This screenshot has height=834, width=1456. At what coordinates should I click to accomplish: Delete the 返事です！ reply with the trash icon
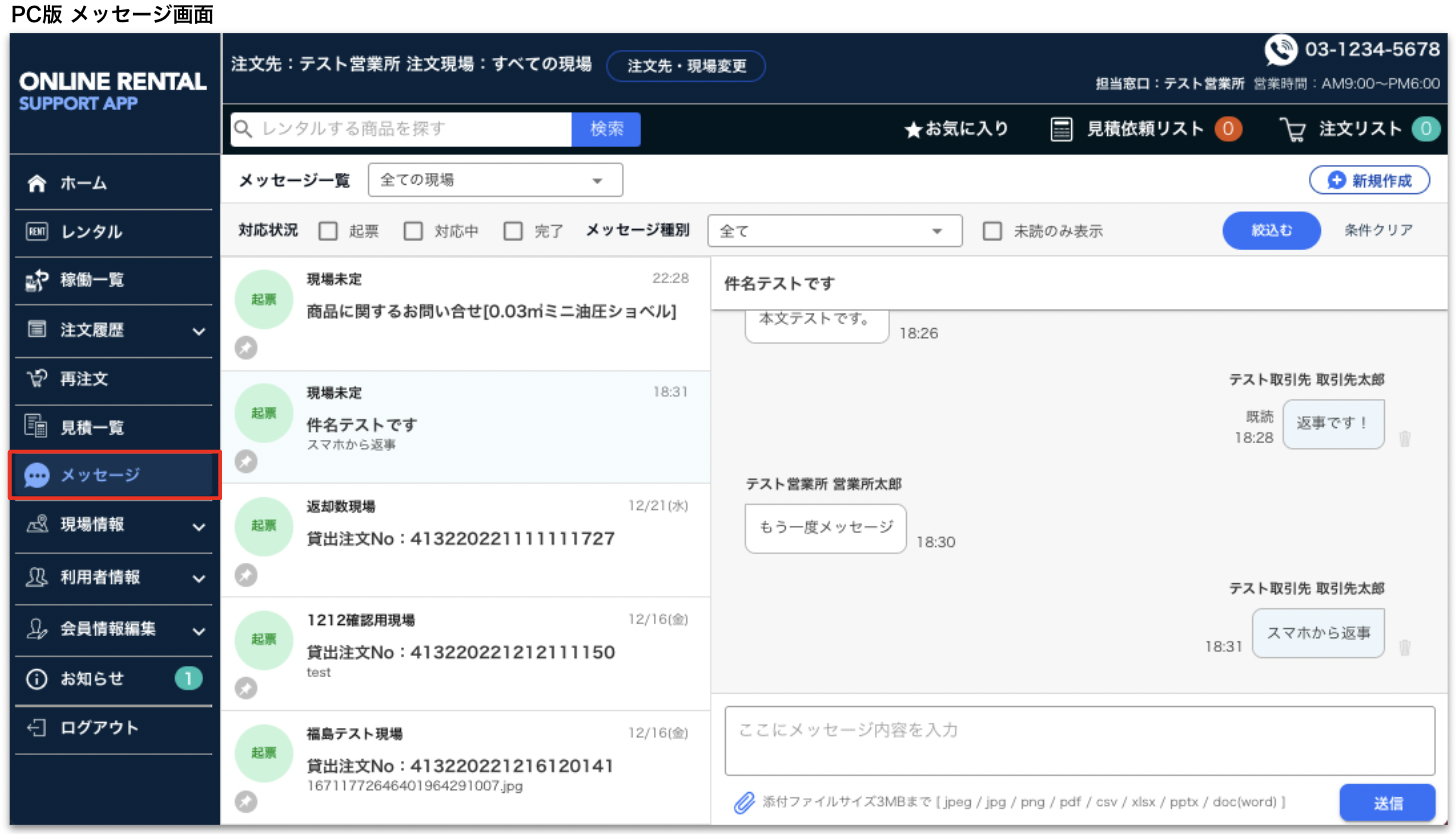click(x=1405, y=439)
